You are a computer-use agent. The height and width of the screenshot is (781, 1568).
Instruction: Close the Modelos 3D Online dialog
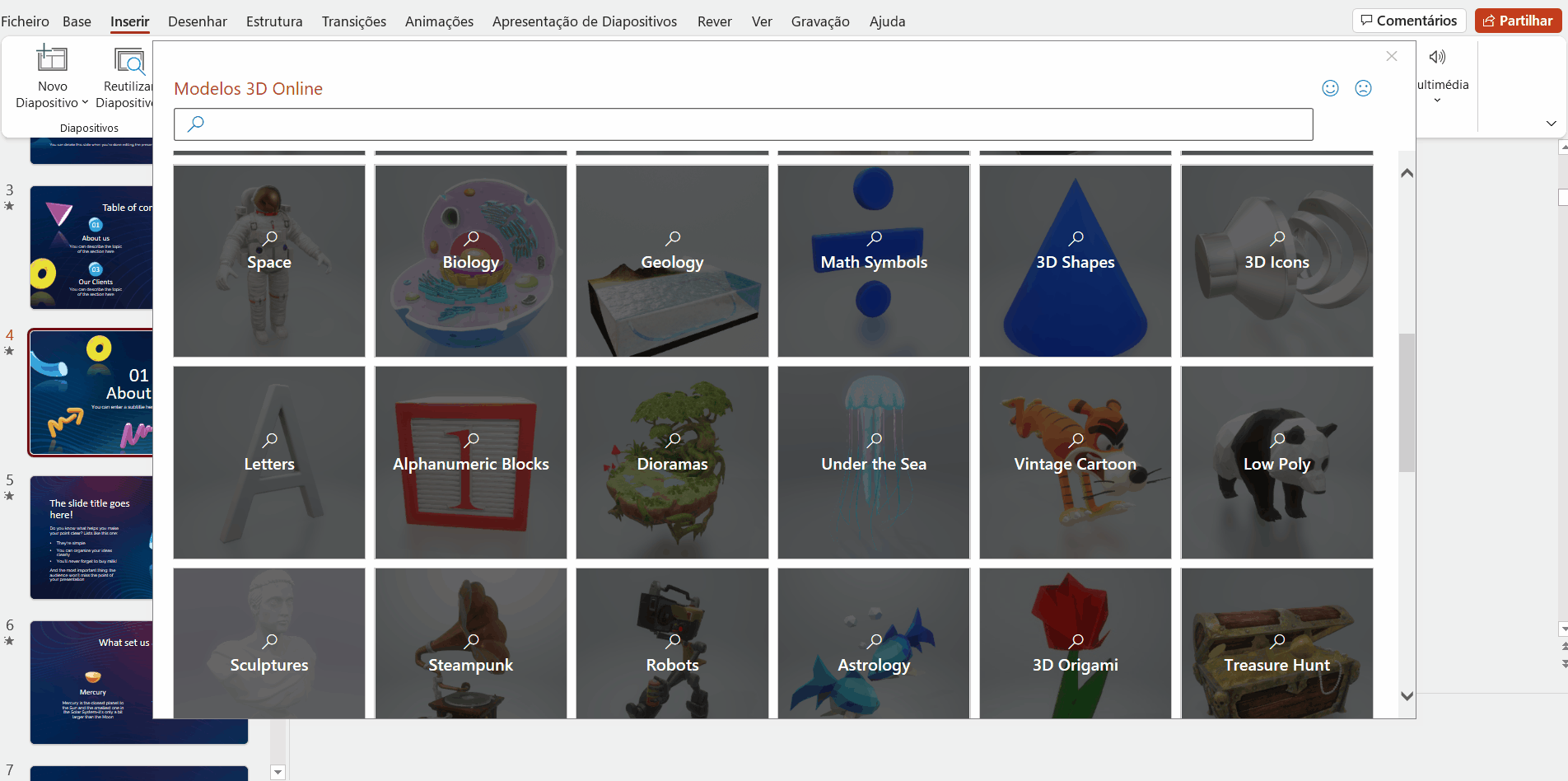coord(1392,56)
